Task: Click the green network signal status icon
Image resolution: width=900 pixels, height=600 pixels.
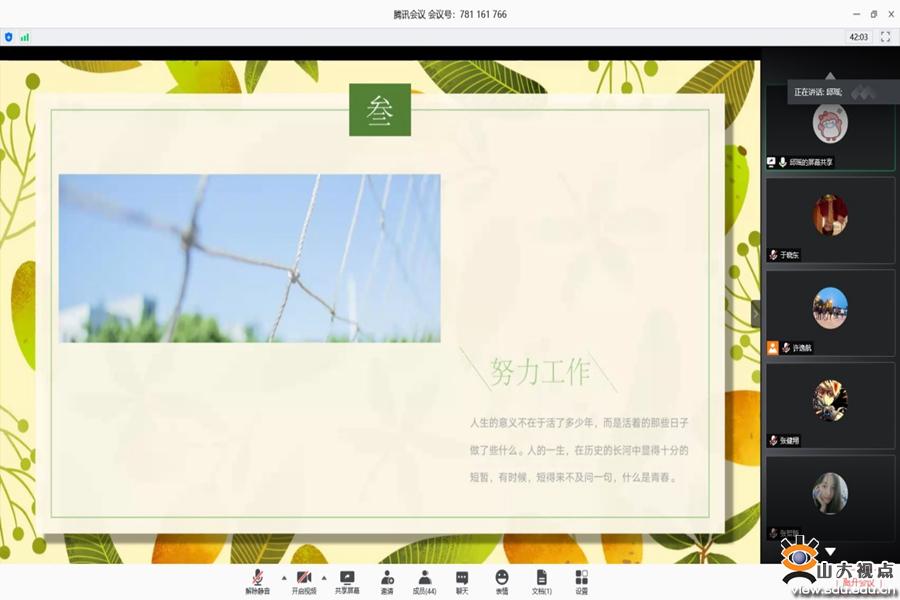Action: pos(25,37)
